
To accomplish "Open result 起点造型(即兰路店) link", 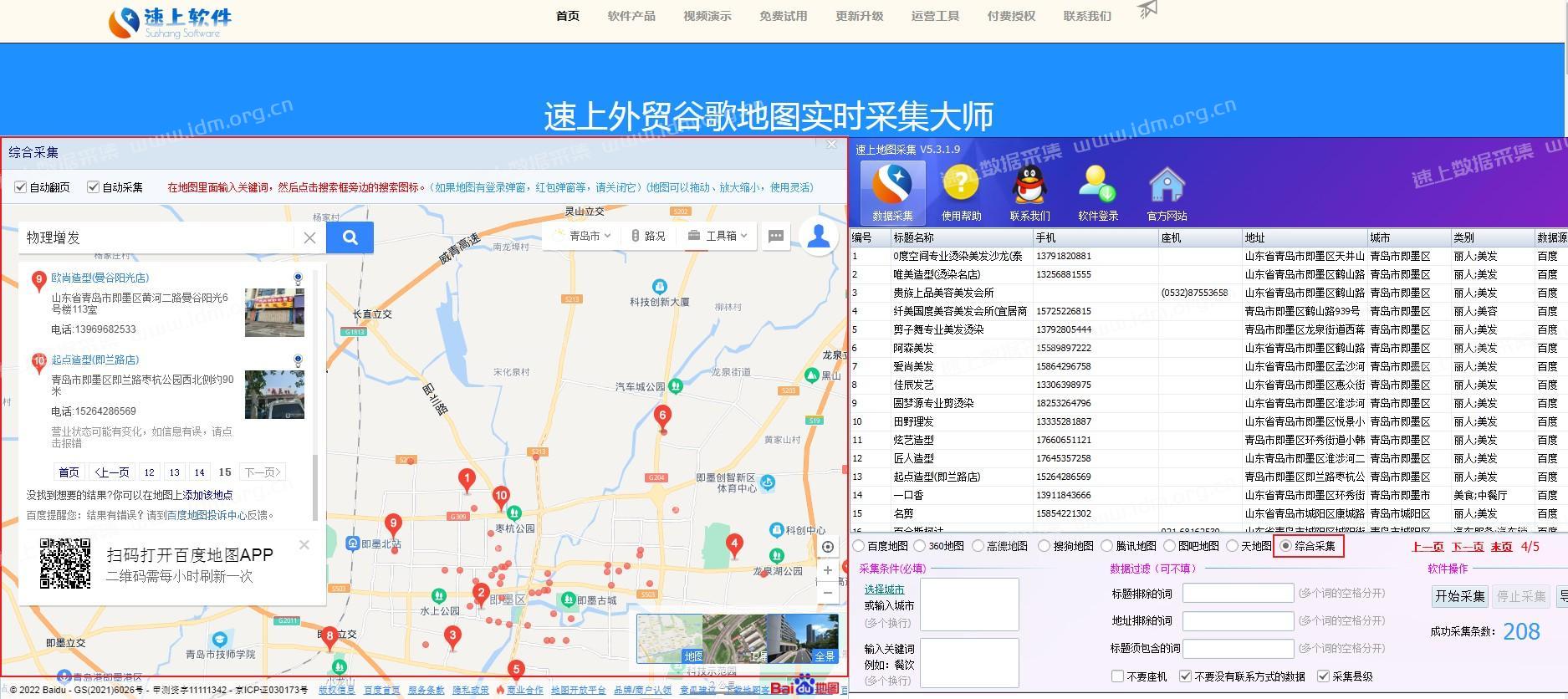I will click(x=95, y=360).
